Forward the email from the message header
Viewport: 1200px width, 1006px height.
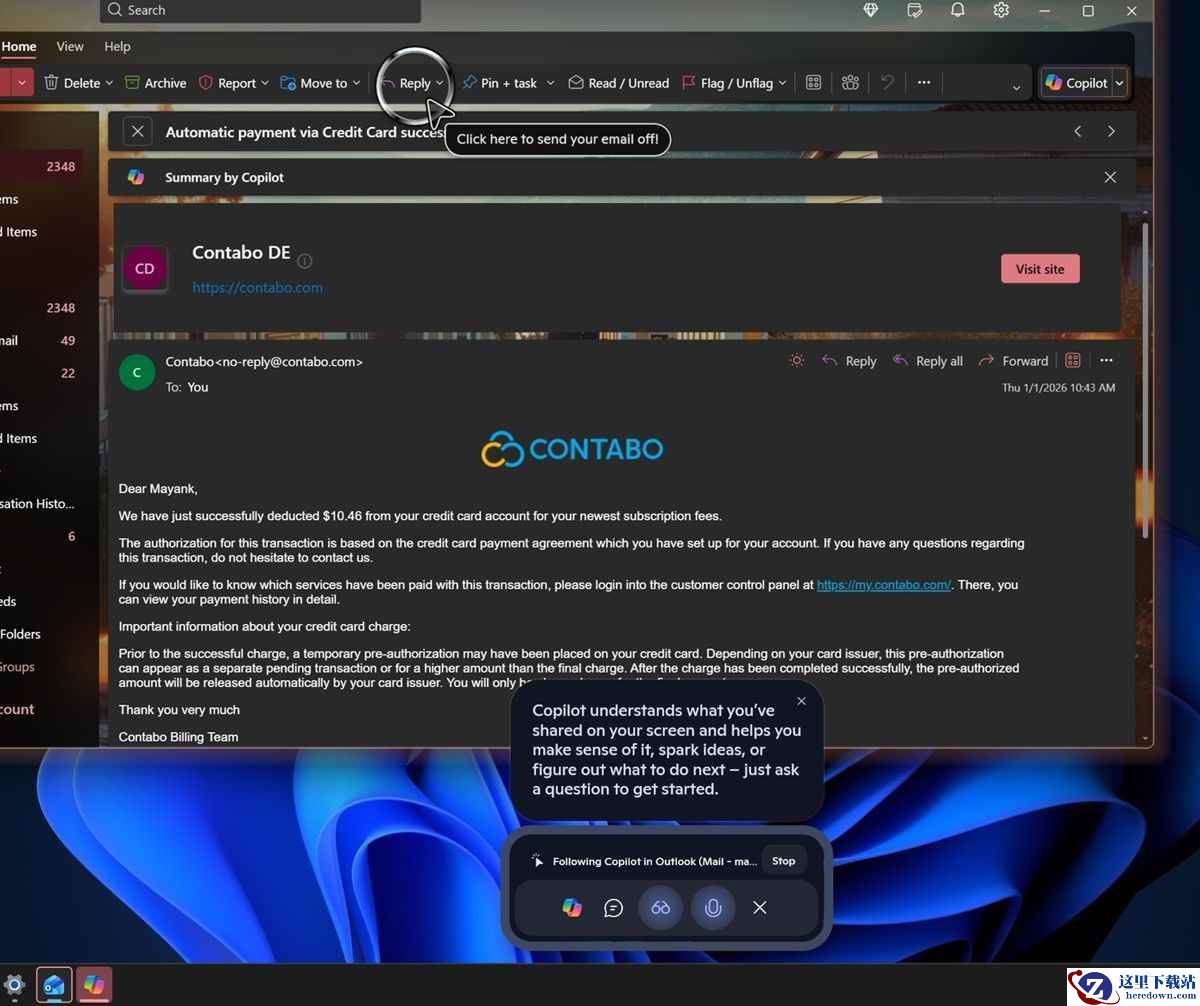tap(1013, 361)
